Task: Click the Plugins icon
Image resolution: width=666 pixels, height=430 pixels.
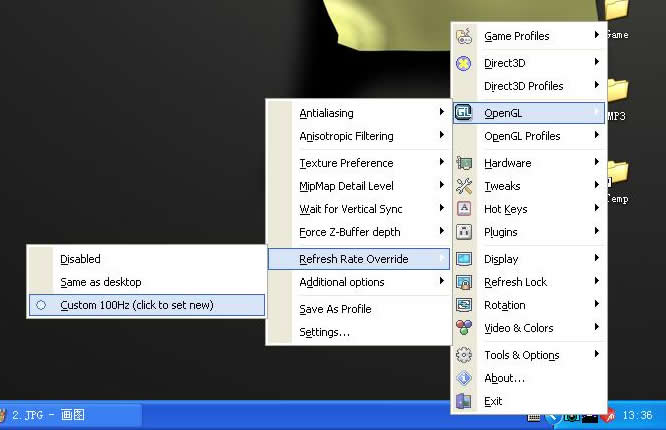Action: pyautogui.click(x=464, y=232)
